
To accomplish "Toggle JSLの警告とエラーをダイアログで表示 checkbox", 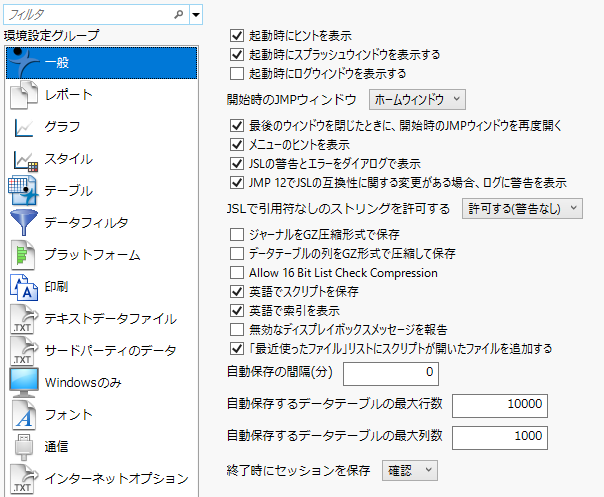I will point(237,163).
